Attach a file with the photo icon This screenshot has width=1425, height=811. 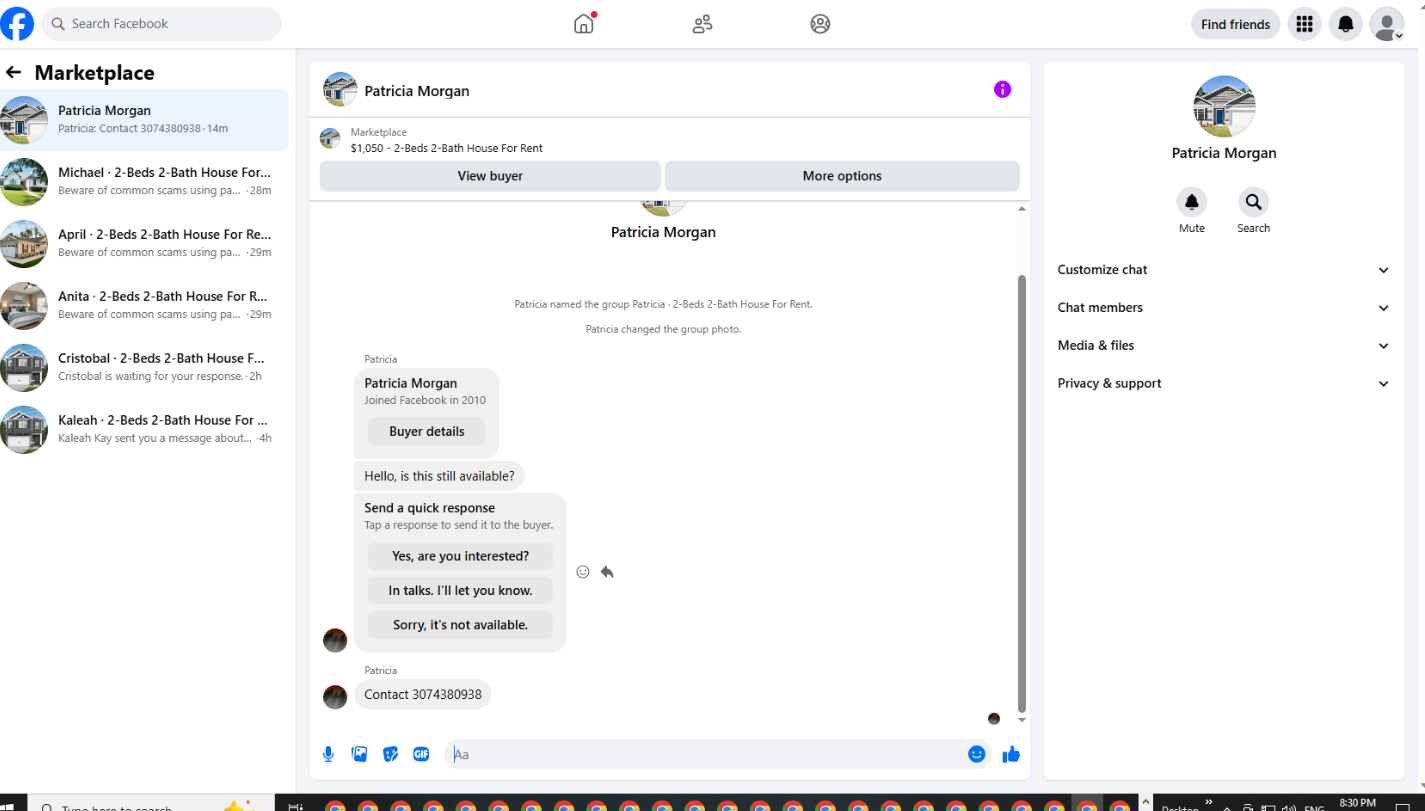[359, 754]
